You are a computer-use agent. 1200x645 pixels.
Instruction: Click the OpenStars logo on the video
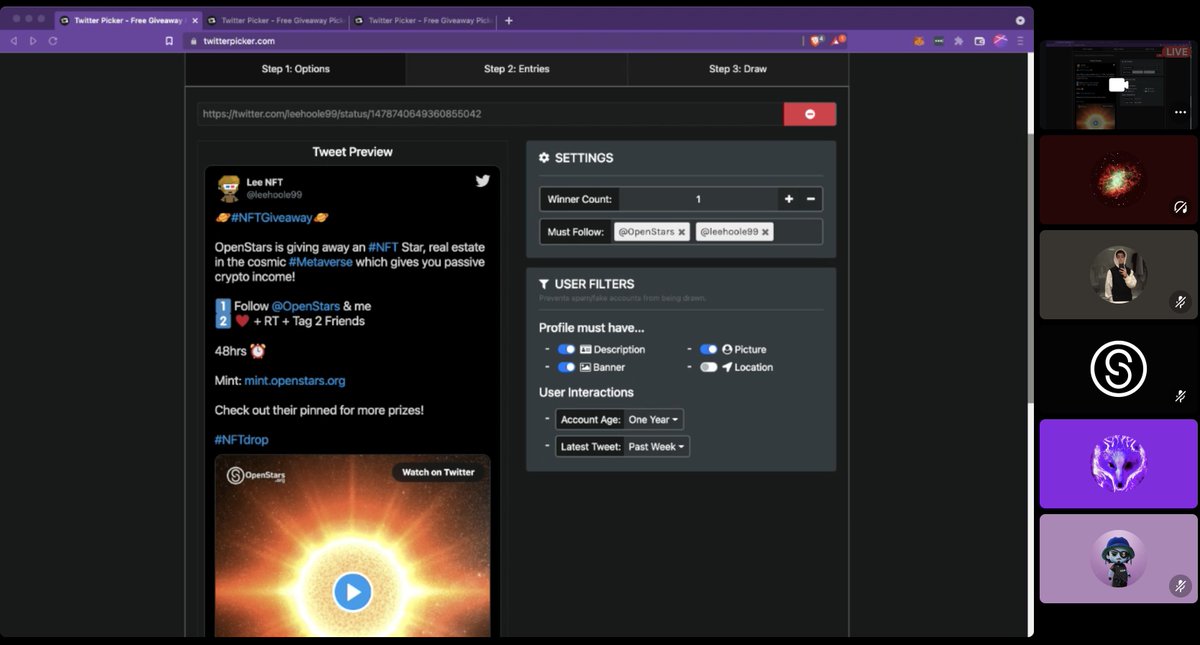tap(256, 476)
